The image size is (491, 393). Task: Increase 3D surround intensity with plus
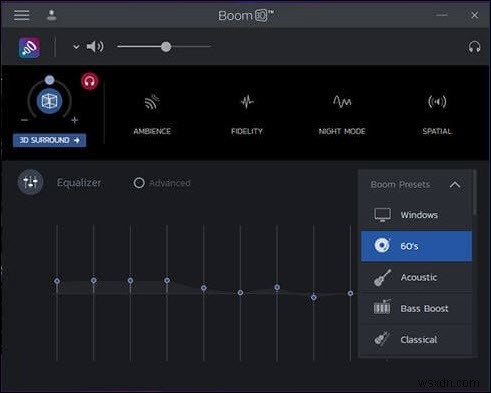(75, 120)
